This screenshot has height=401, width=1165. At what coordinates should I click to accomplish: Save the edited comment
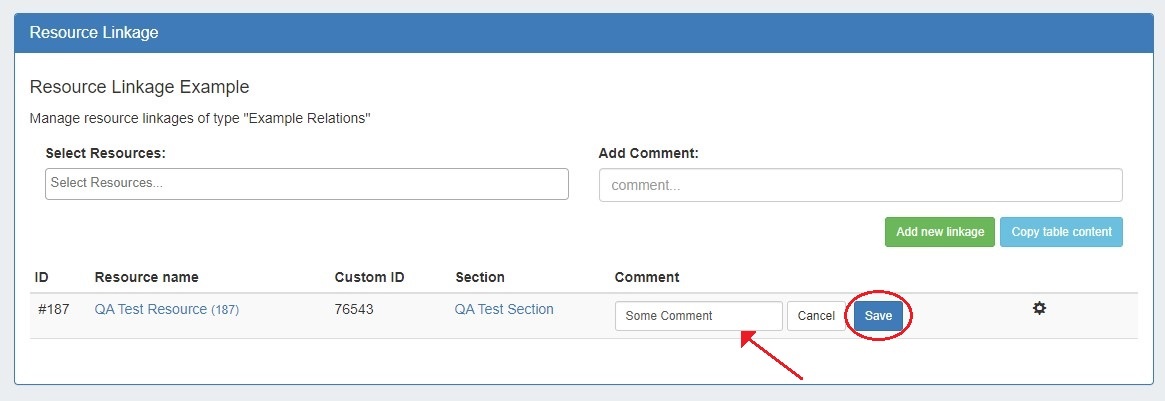click(x=878, y=316)
